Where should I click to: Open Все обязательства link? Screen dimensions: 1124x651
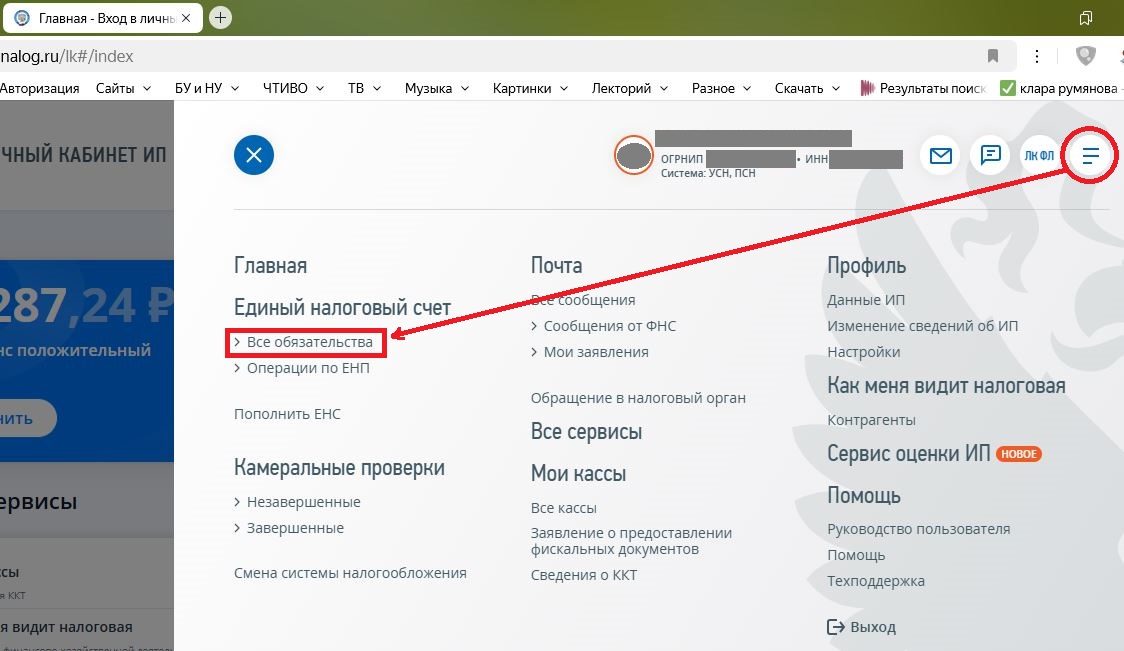310,342
